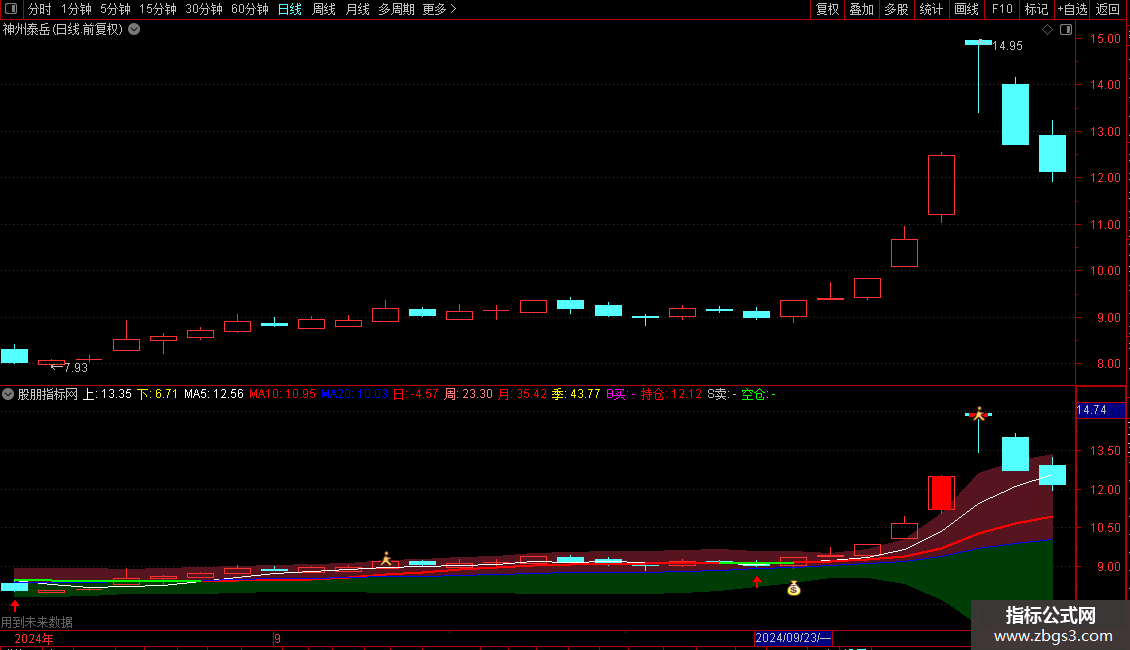Click the 标记 mark button

[1036, 9]
